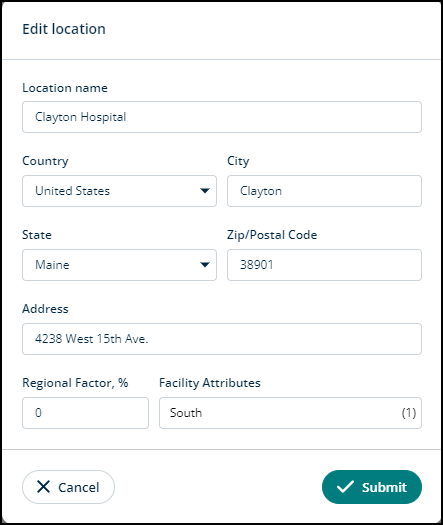Click the (1) count in Facility Attributes
The width and height of the screenshot is (443, 525).
click(x=409, y=413)
